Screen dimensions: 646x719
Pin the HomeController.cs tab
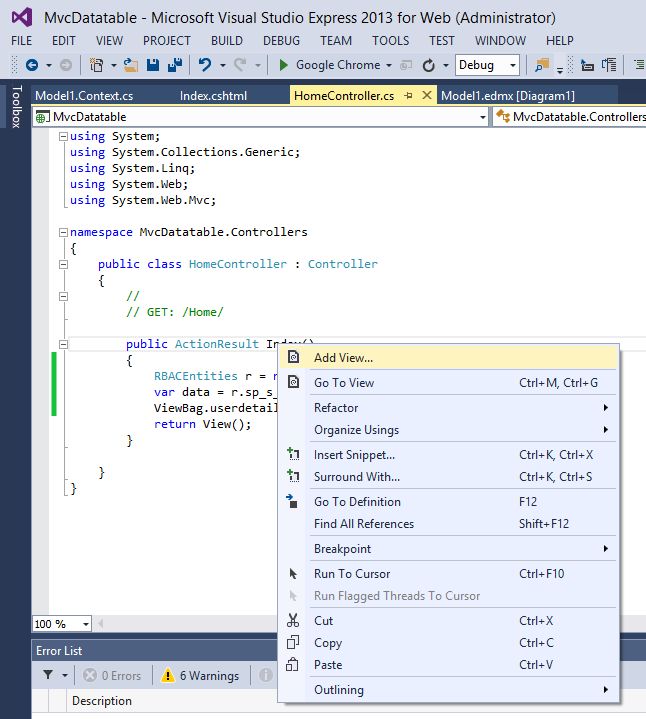pos(410,95)
